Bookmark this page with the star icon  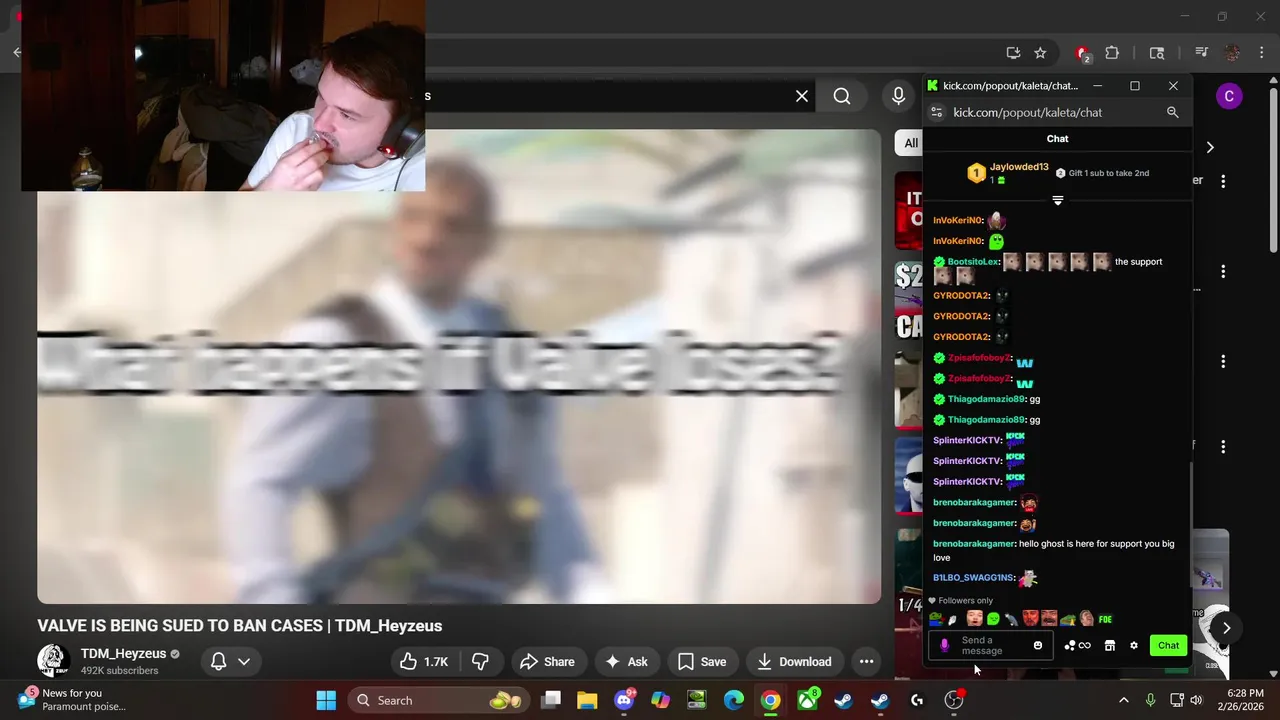tap(1040, 53)
